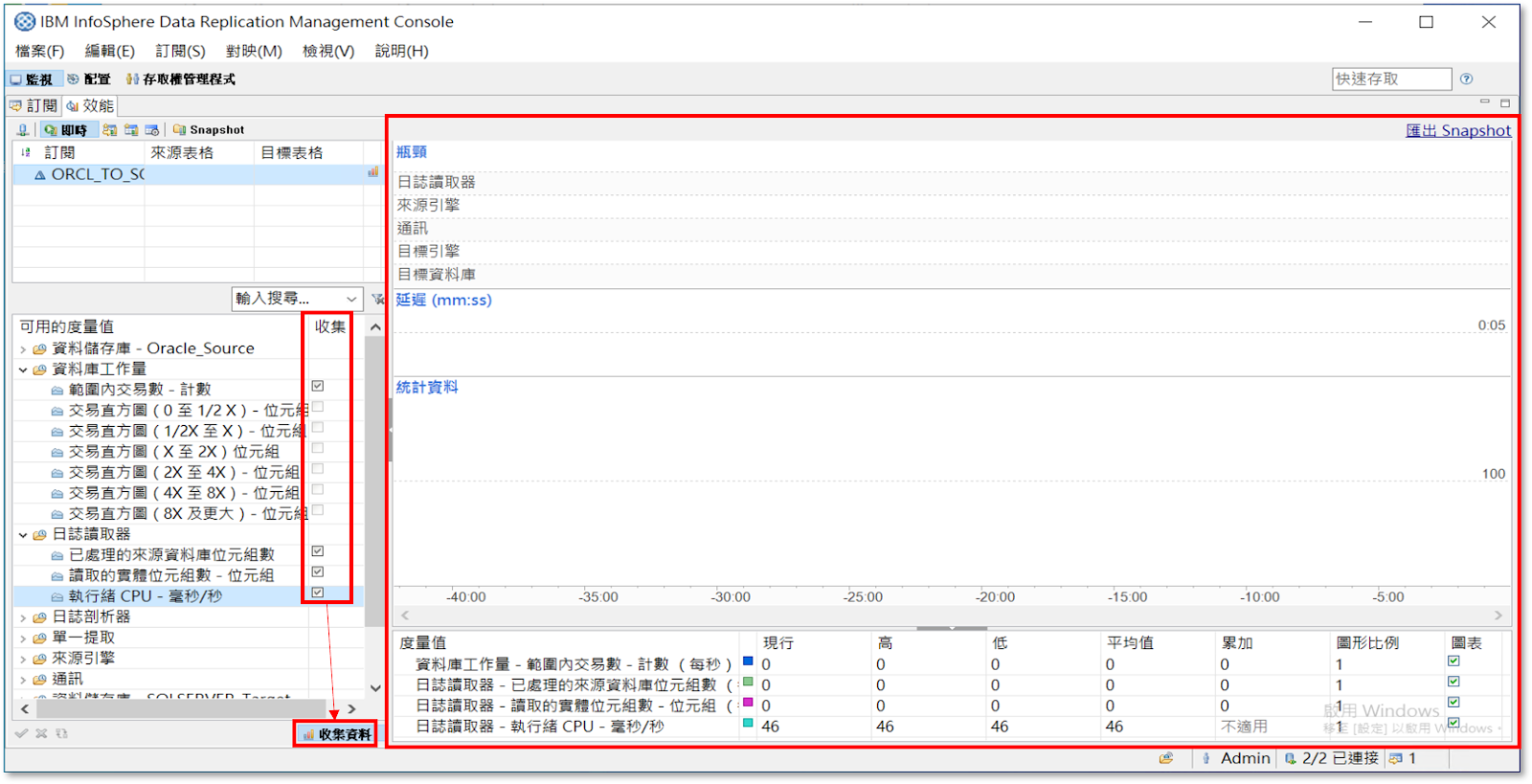Collapse the 資料庫工作量 tree node
1532x784 pixels.
[23, 370]
